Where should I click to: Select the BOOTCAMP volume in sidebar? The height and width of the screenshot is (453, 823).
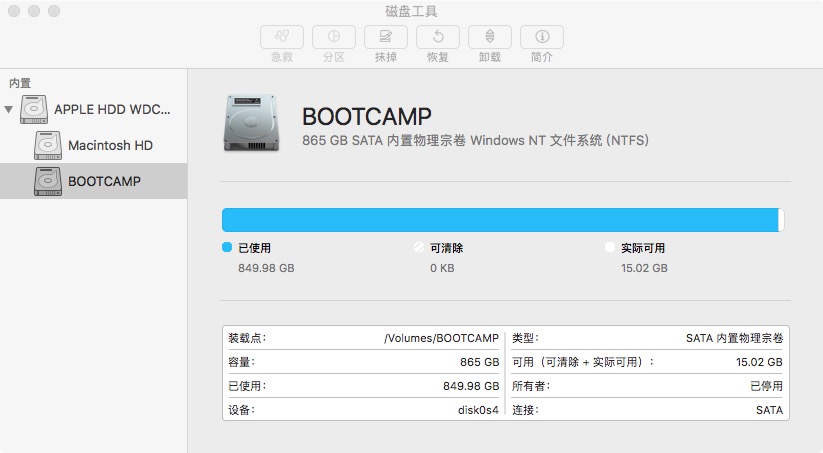click(104, 181)
